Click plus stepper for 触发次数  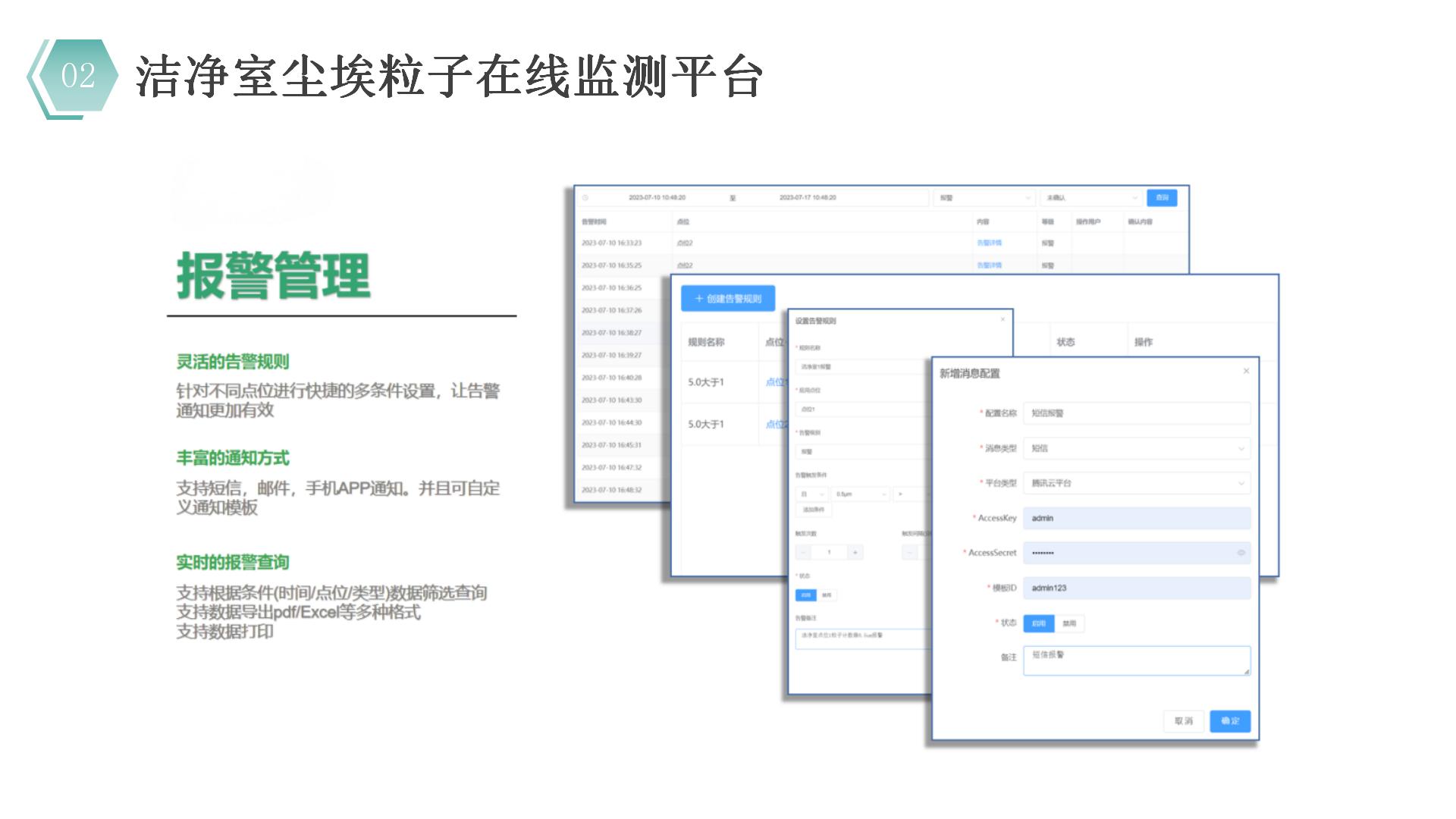click(855, 553)
